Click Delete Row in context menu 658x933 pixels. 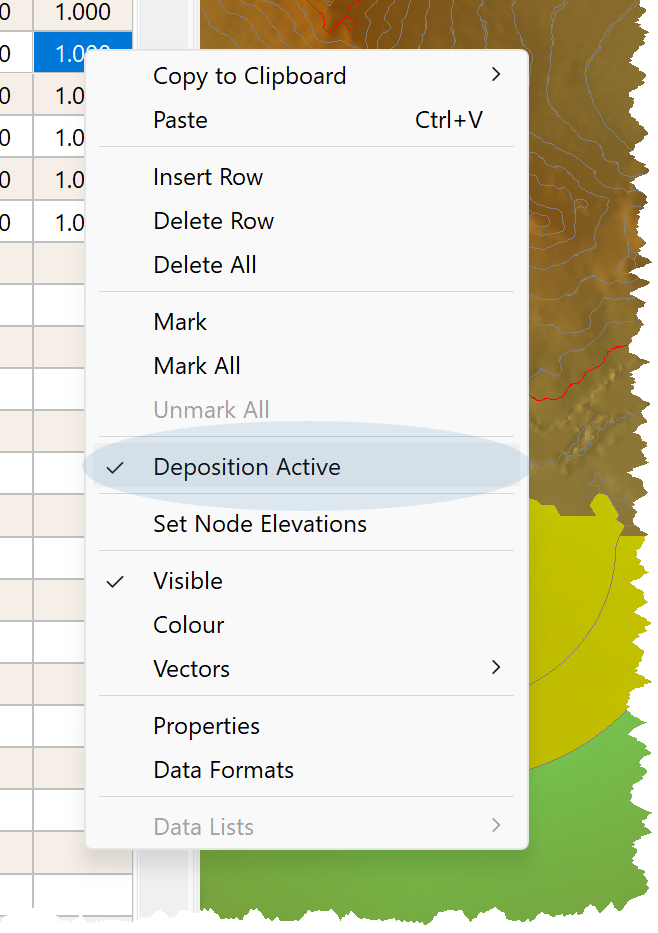213,221
